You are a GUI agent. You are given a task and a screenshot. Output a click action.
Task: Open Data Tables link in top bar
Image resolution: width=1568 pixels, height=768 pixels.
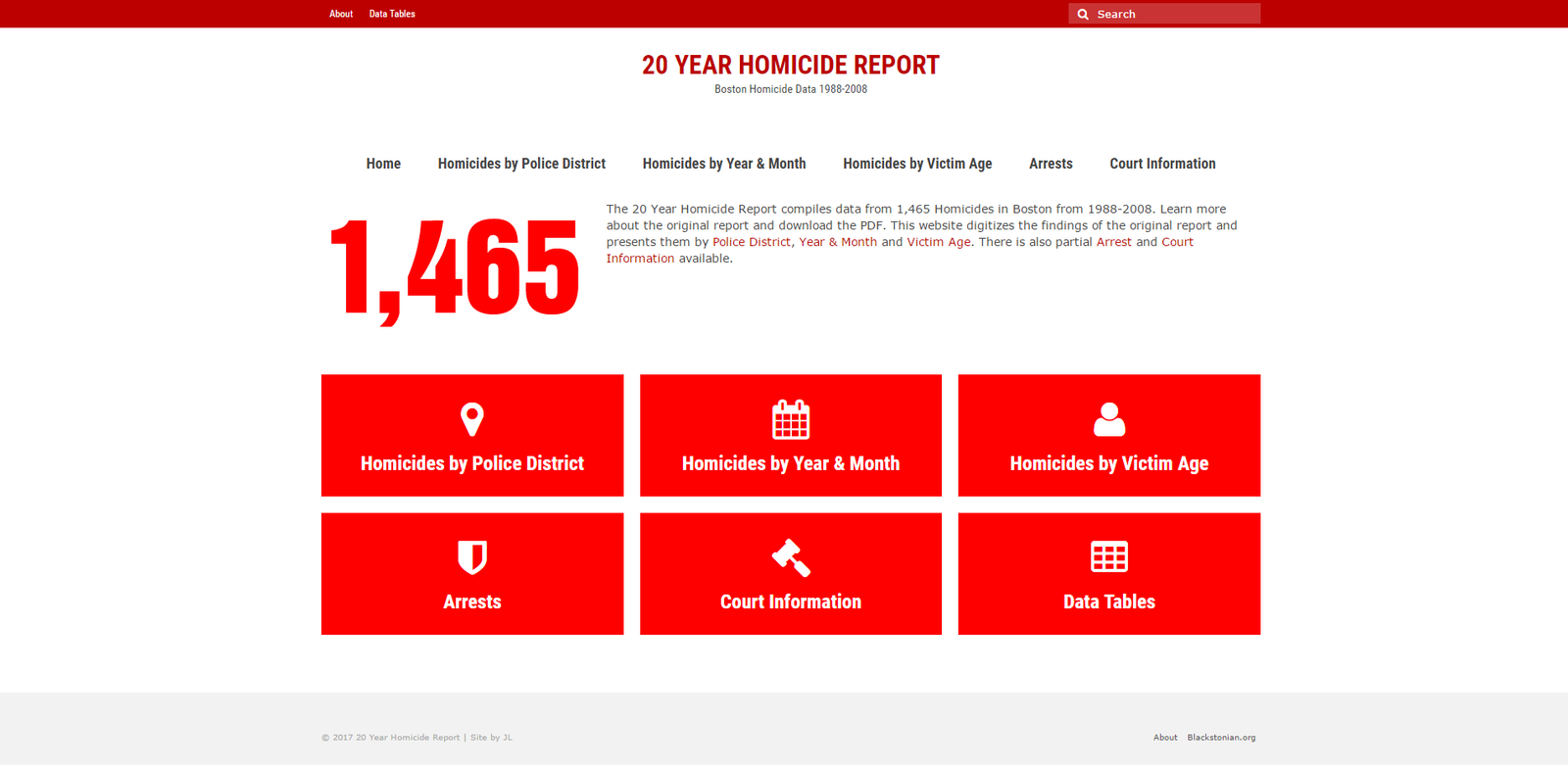coord(392,14)
